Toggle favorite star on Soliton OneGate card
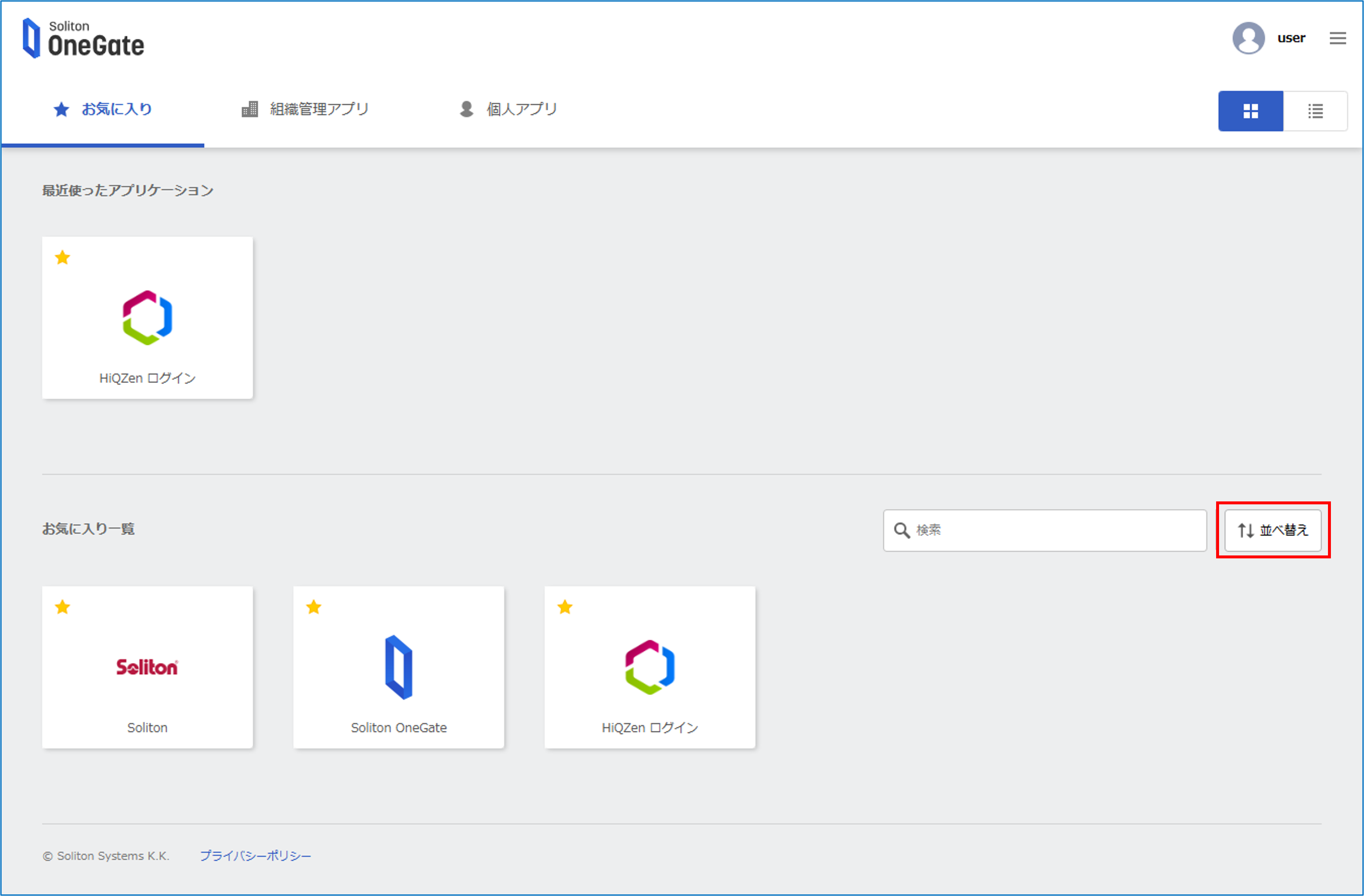Viewport: 1364px width, 896px height. click(313, 607)
